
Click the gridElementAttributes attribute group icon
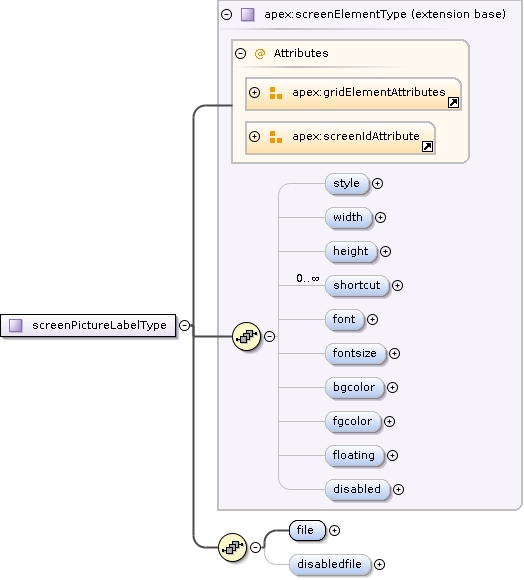point(276,93)
